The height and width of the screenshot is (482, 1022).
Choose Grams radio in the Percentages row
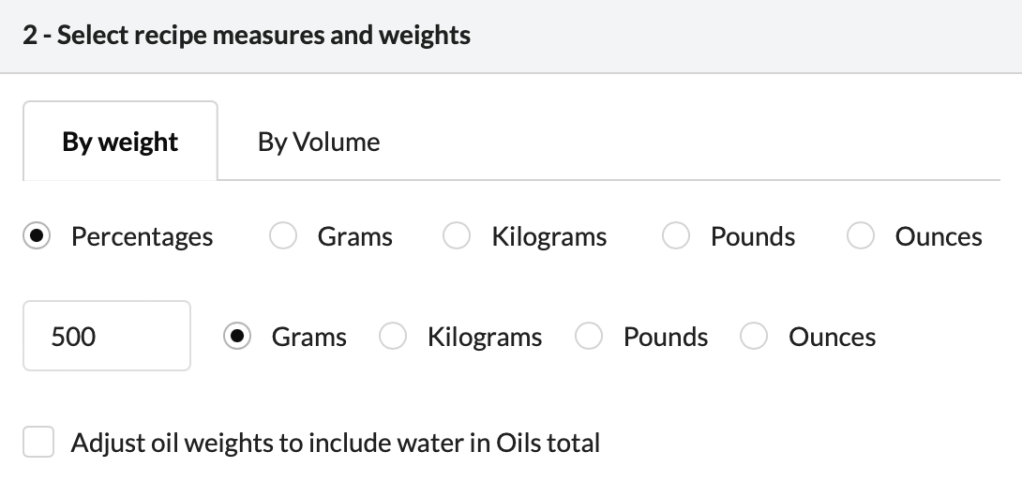pos(284,237)
